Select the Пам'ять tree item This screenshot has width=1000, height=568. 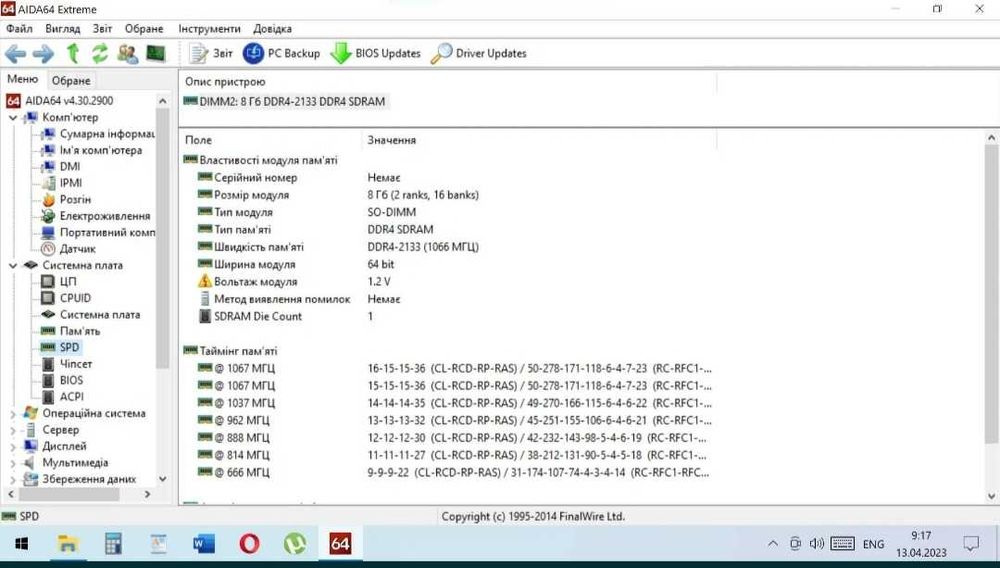70,331
